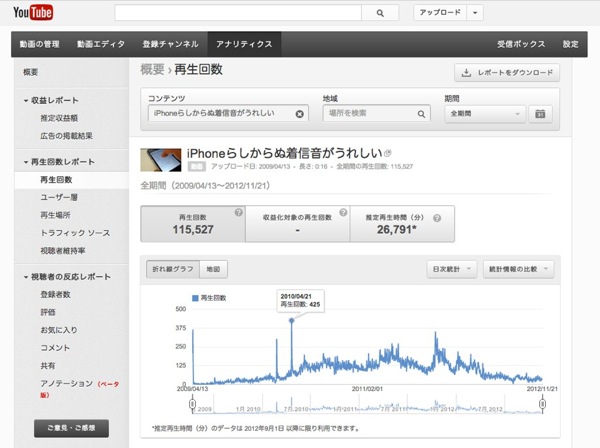Open the 全期間 period dropdown

[485, 114]
